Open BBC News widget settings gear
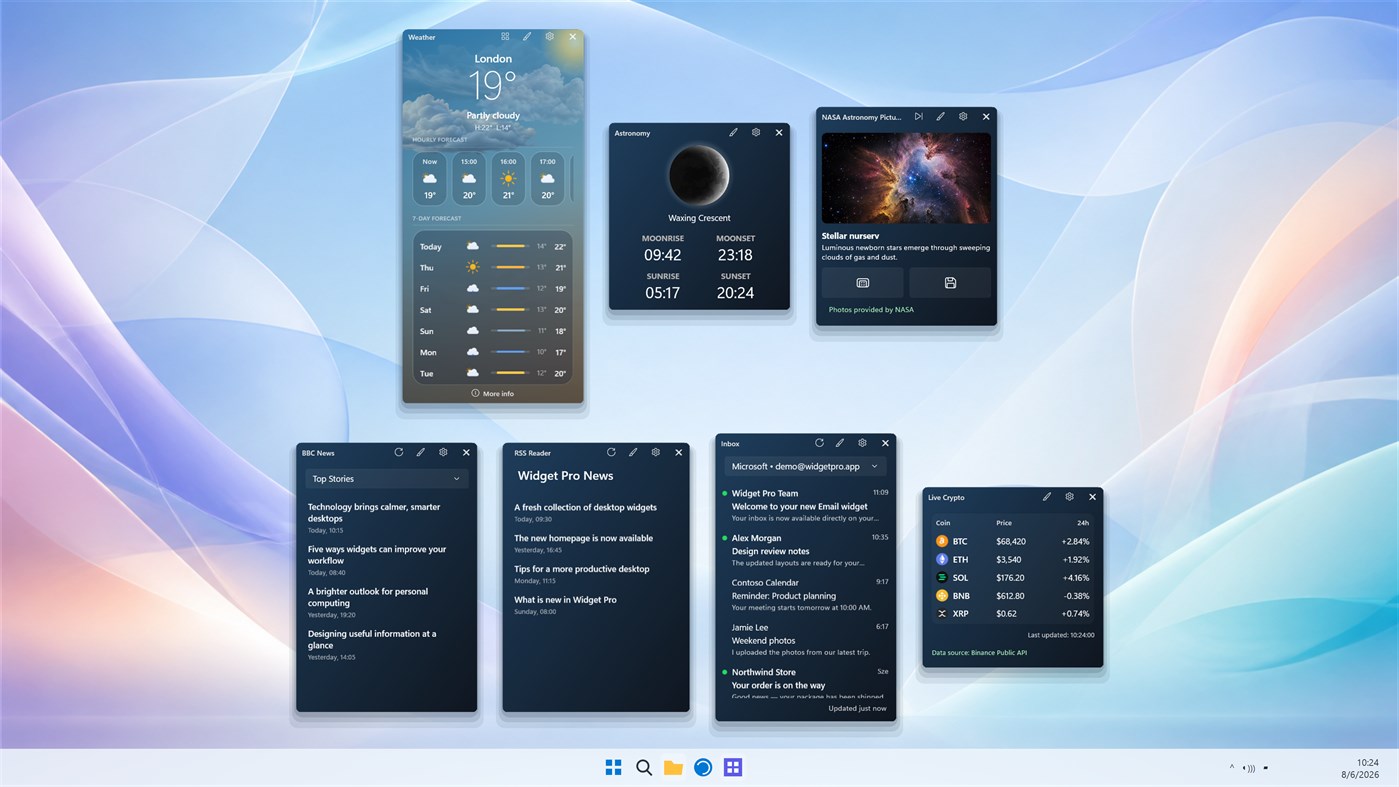Viewport: 1399px width, 787px height. coord(443,453)
